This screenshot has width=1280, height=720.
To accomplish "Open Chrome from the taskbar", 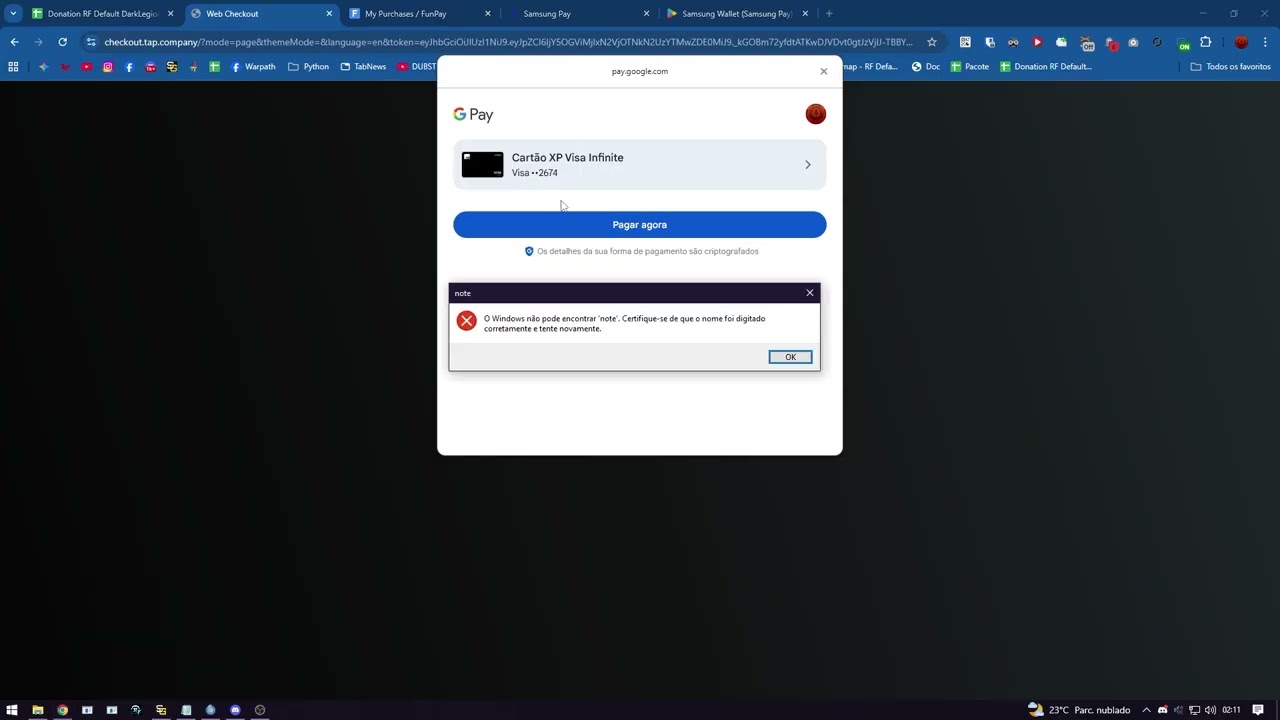I will (62, 710).
